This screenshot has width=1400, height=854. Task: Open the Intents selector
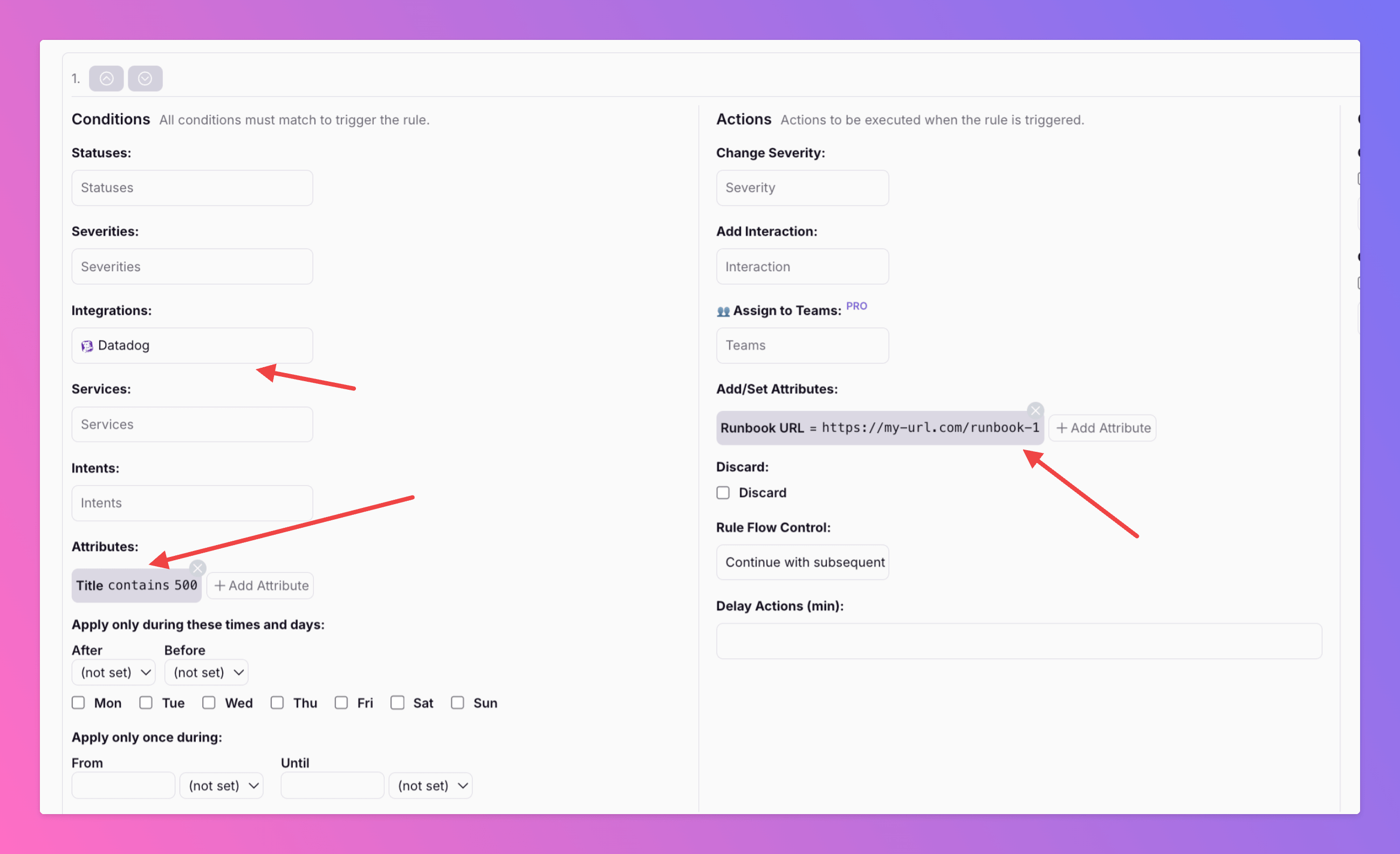(x=192, y=503)
